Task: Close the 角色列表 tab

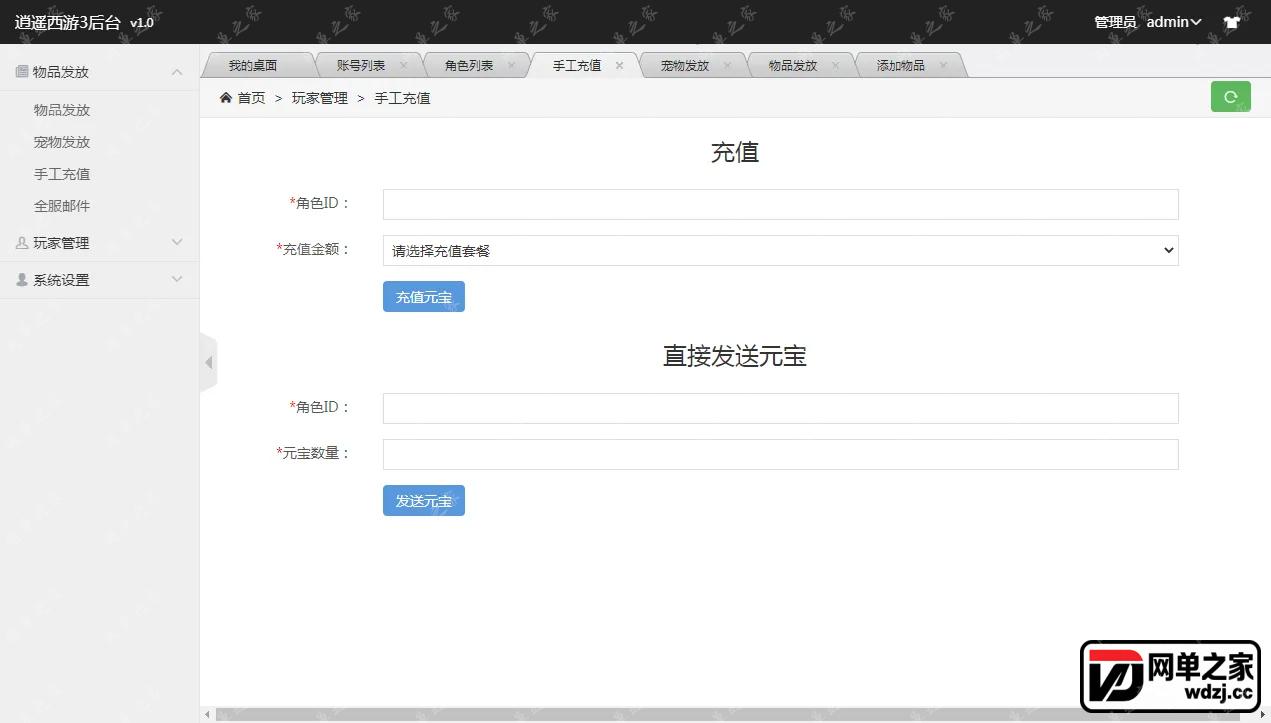Action: point(511,65)
